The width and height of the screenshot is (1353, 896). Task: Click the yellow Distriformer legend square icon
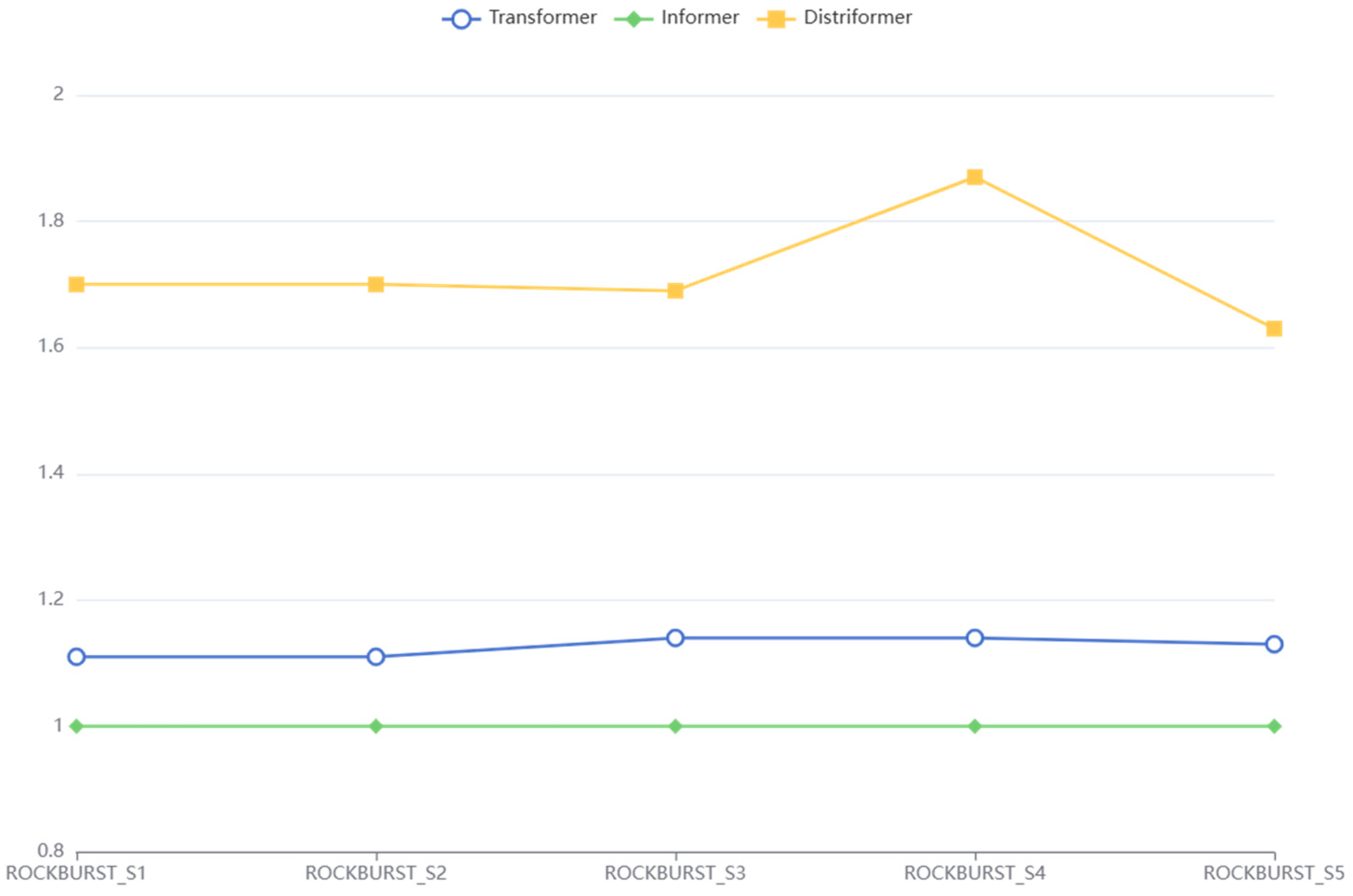pyautogui.click(x=776, y=19)
